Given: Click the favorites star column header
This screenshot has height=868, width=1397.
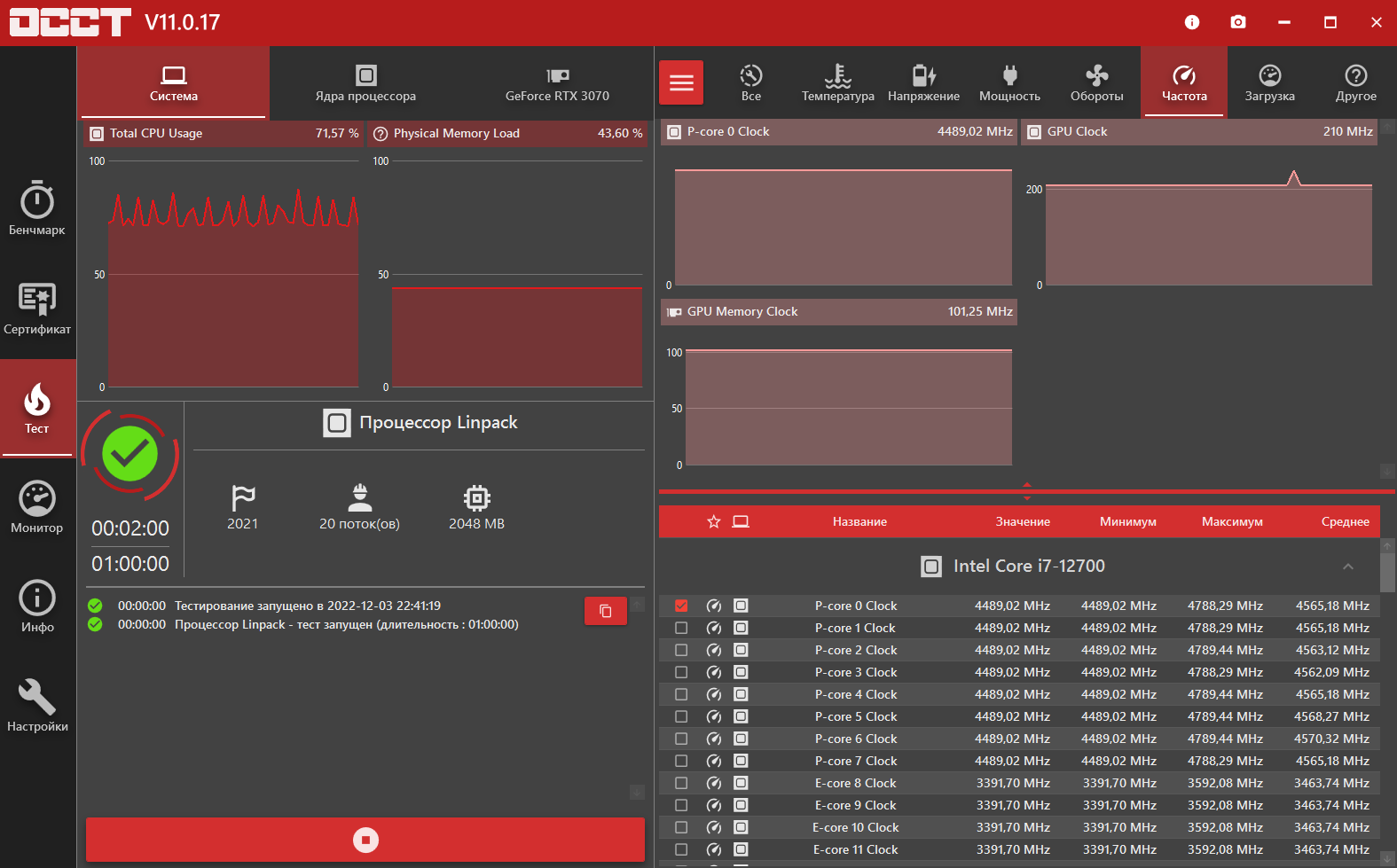Looking at the screenshot, I should pyautogui.click(x=713, y=521).
